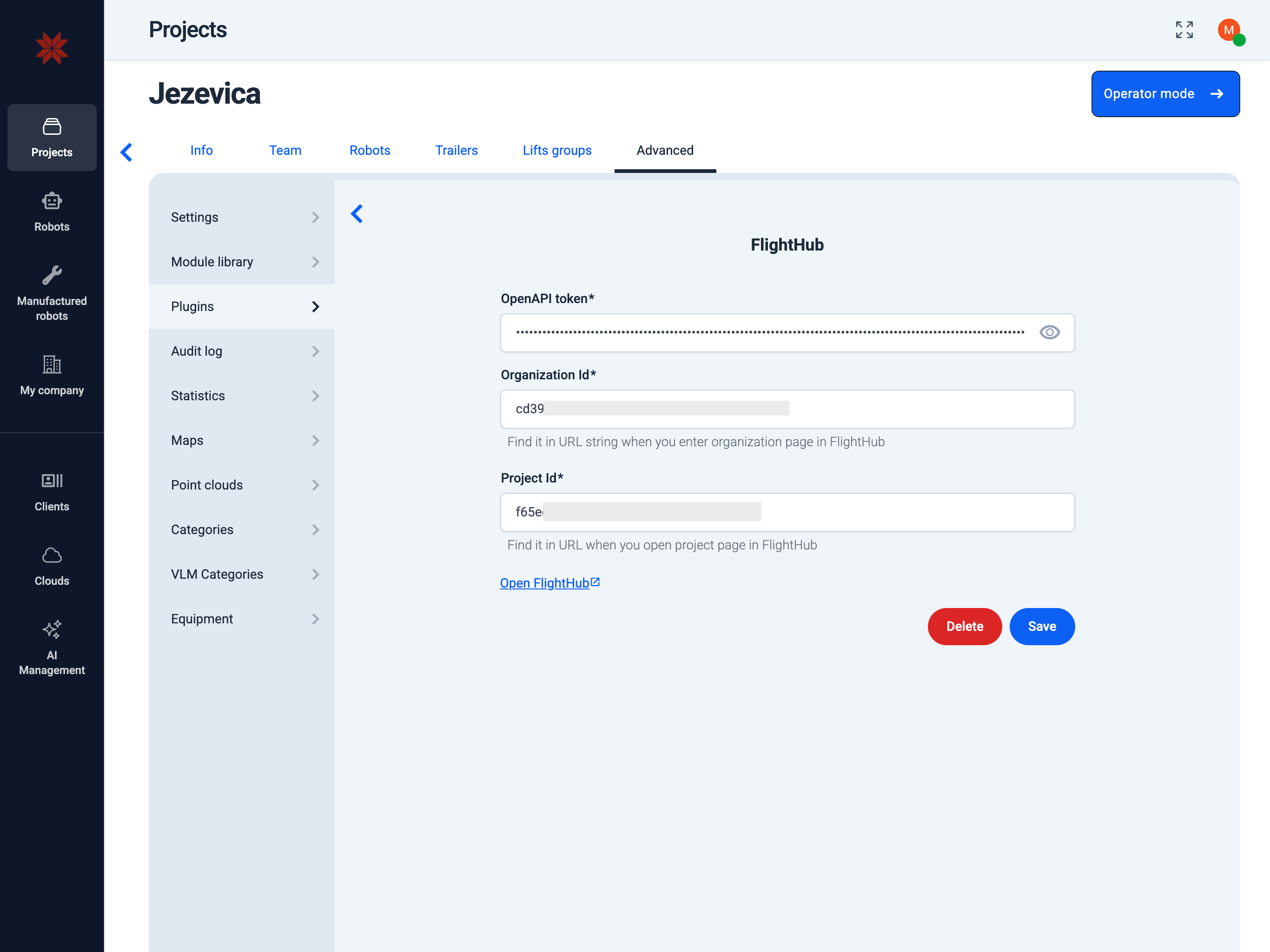This screenshot has width=1270, height=952.
Task: Open Manufactured robots section
Action: (x=52, y=293)
